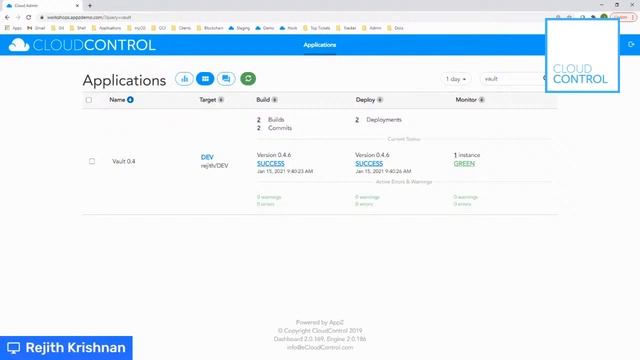Sort by the Build column icon
The image size is (640, 360).
(275, 100)
